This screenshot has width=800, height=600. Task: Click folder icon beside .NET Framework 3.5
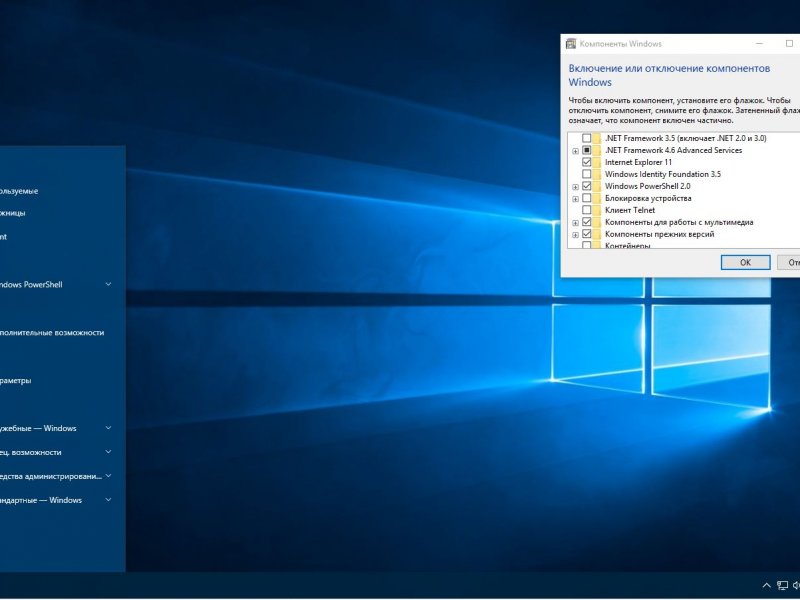[x=597, y=138]
